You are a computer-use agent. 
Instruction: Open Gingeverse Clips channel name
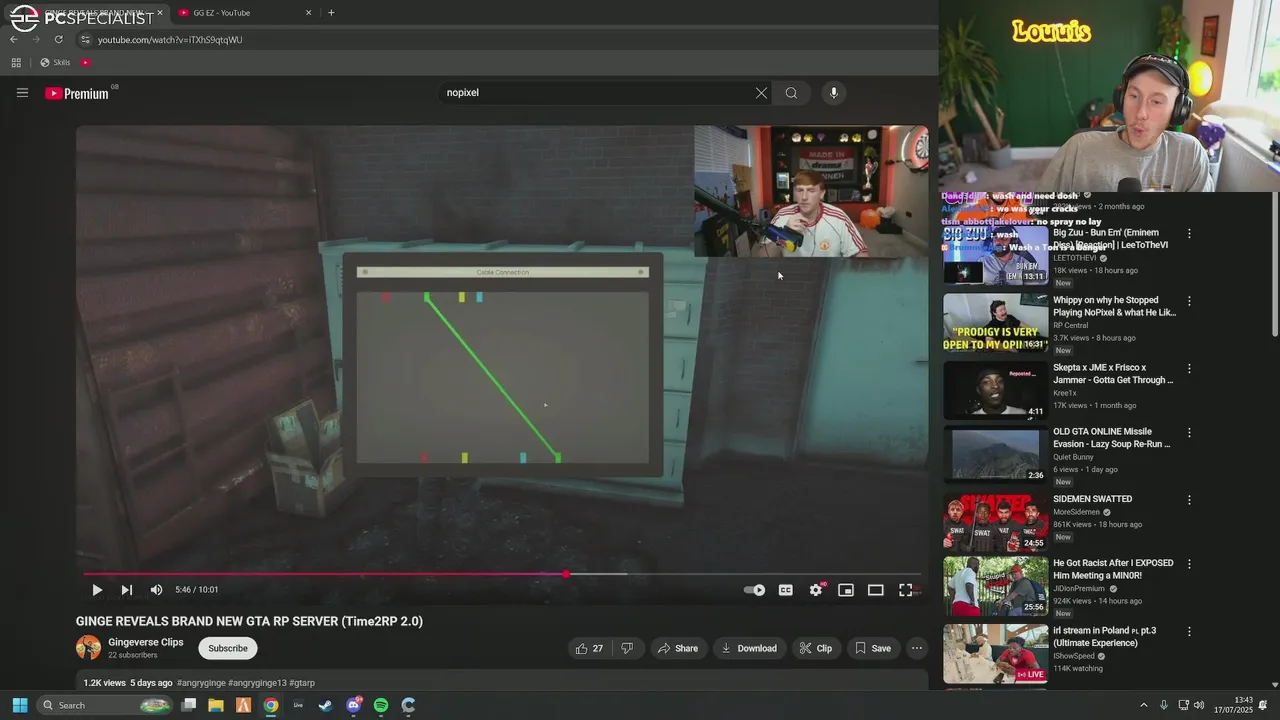pyautogui.click(x=146, y=642)
